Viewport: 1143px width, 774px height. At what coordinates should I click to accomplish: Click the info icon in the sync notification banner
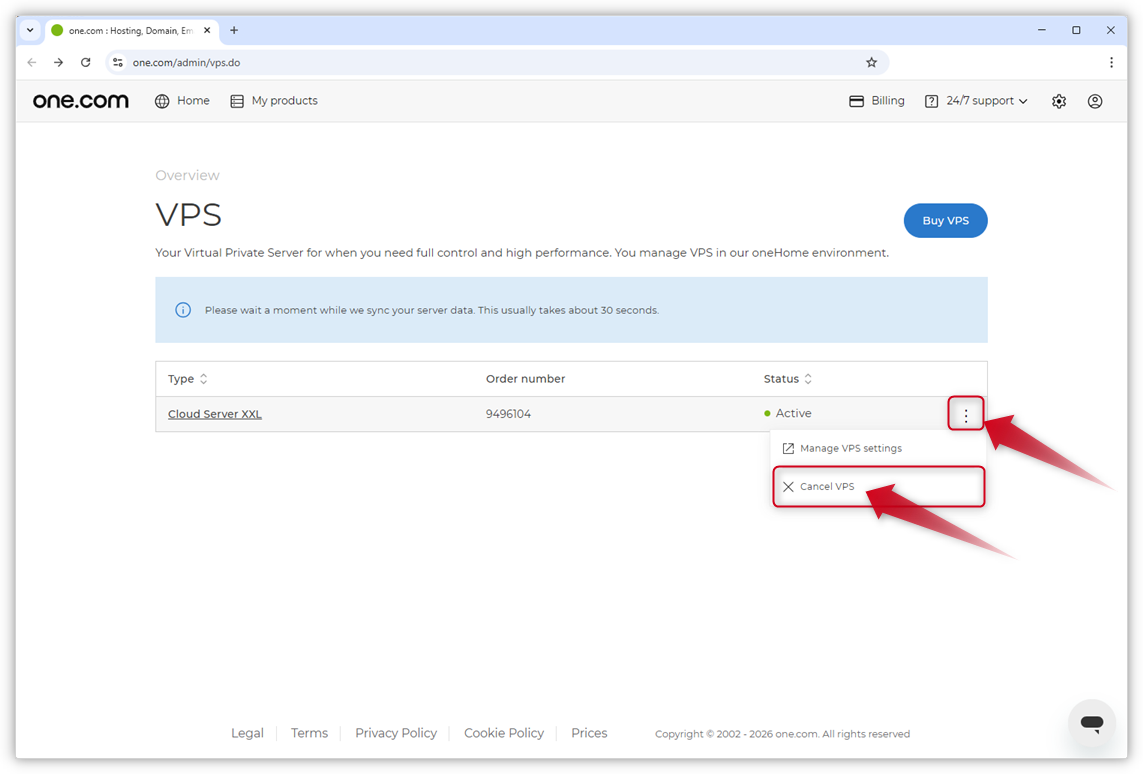click(182, 310)
